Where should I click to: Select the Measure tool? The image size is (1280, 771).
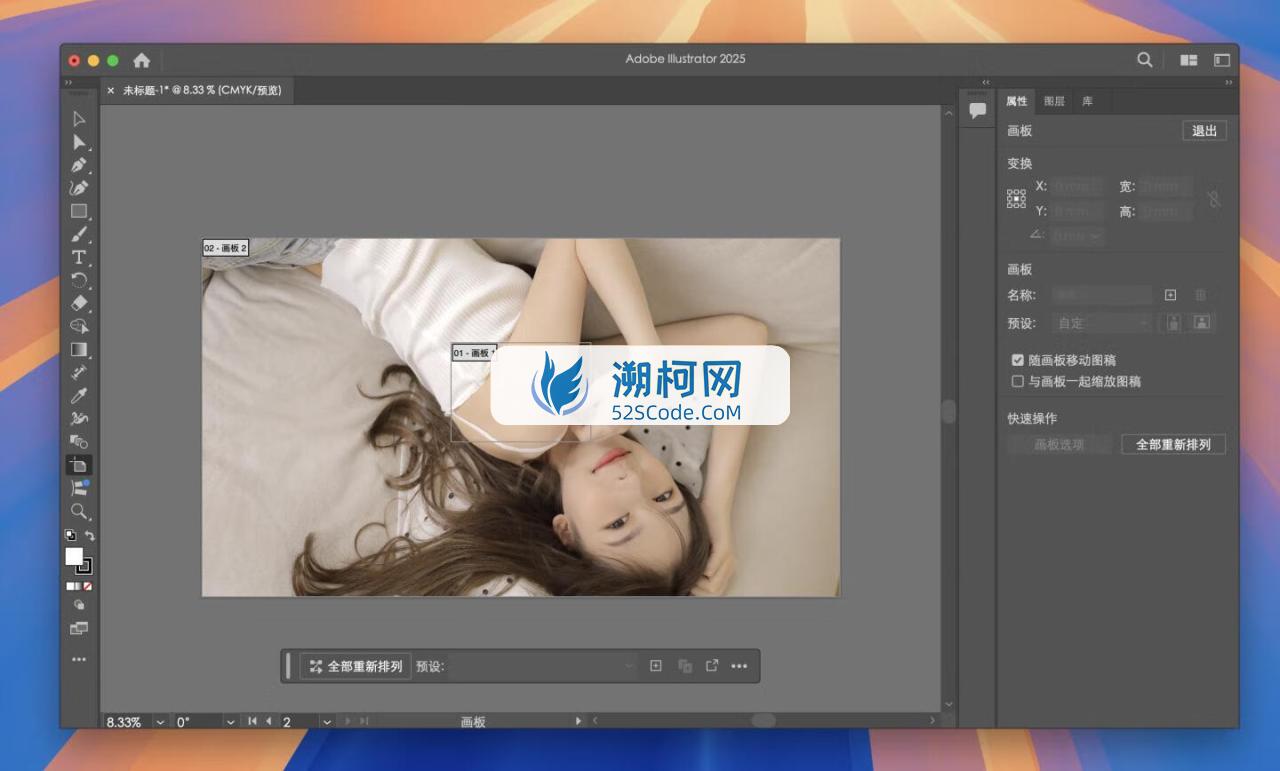[79, 372]
